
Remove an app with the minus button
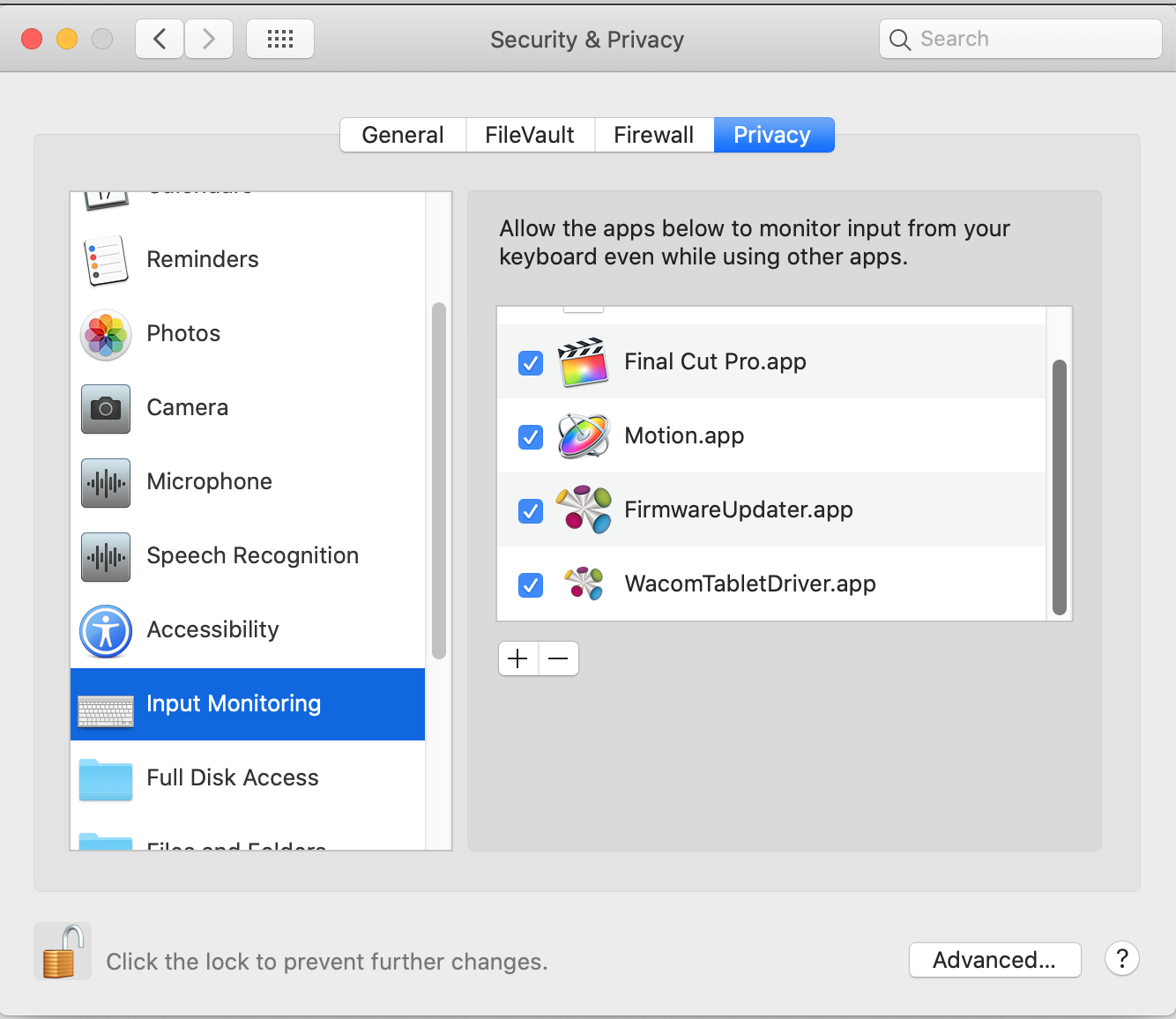[x=559, y=658]
